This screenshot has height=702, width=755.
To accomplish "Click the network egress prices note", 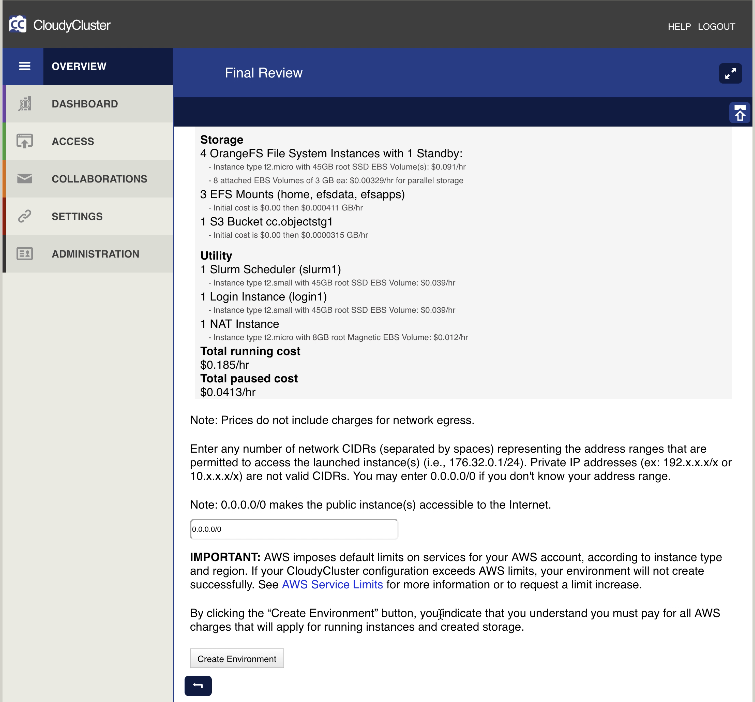I will pyautogui.click(x=332, y=420).
